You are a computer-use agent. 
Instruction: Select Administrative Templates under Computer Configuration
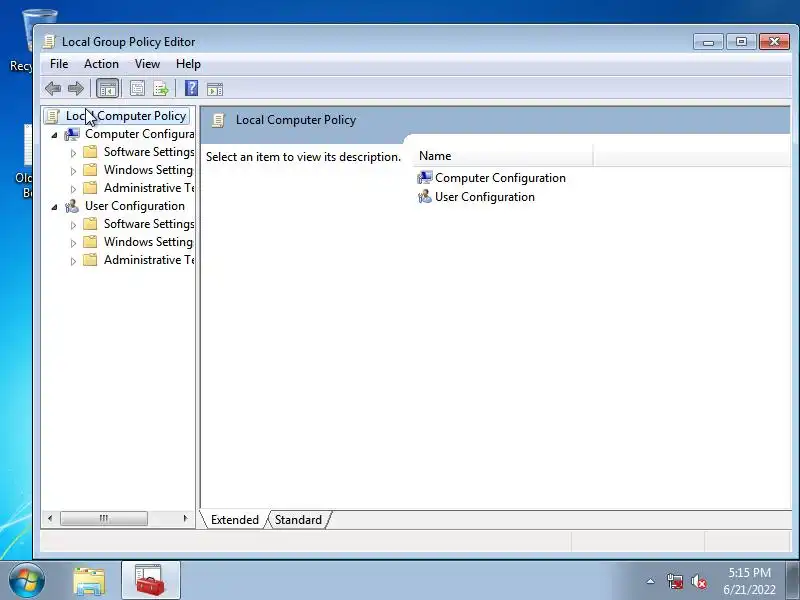pyautogui.click(x=148, y=188)
